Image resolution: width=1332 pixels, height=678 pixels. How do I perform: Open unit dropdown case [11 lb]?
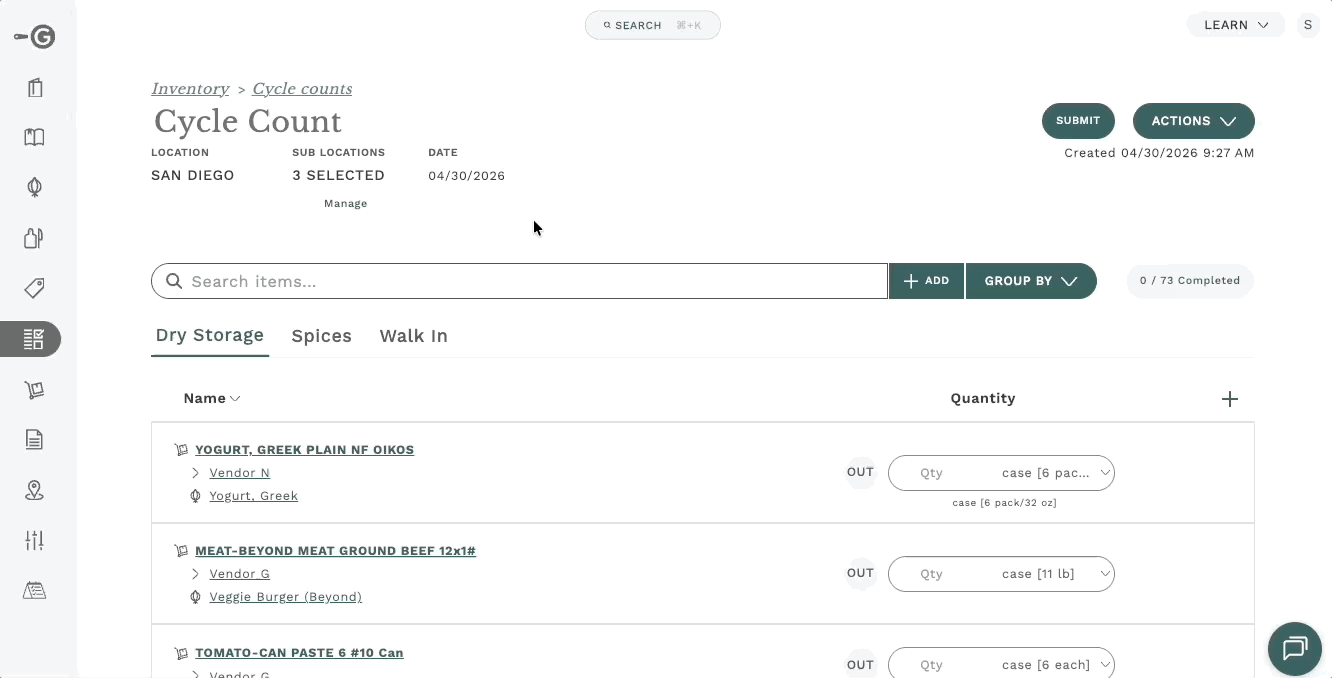(1056, 574)
